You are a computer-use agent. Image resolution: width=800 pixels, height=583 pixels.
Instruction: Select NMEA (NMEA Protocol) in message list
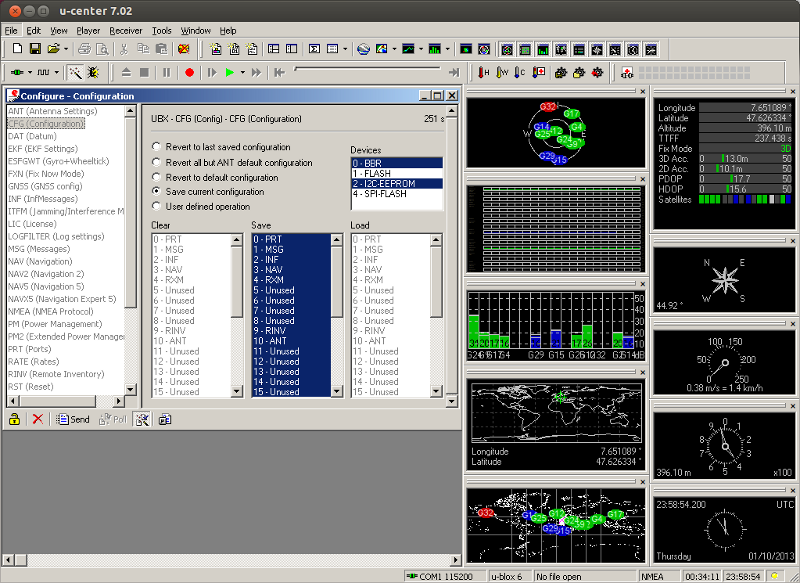point(51,312)
